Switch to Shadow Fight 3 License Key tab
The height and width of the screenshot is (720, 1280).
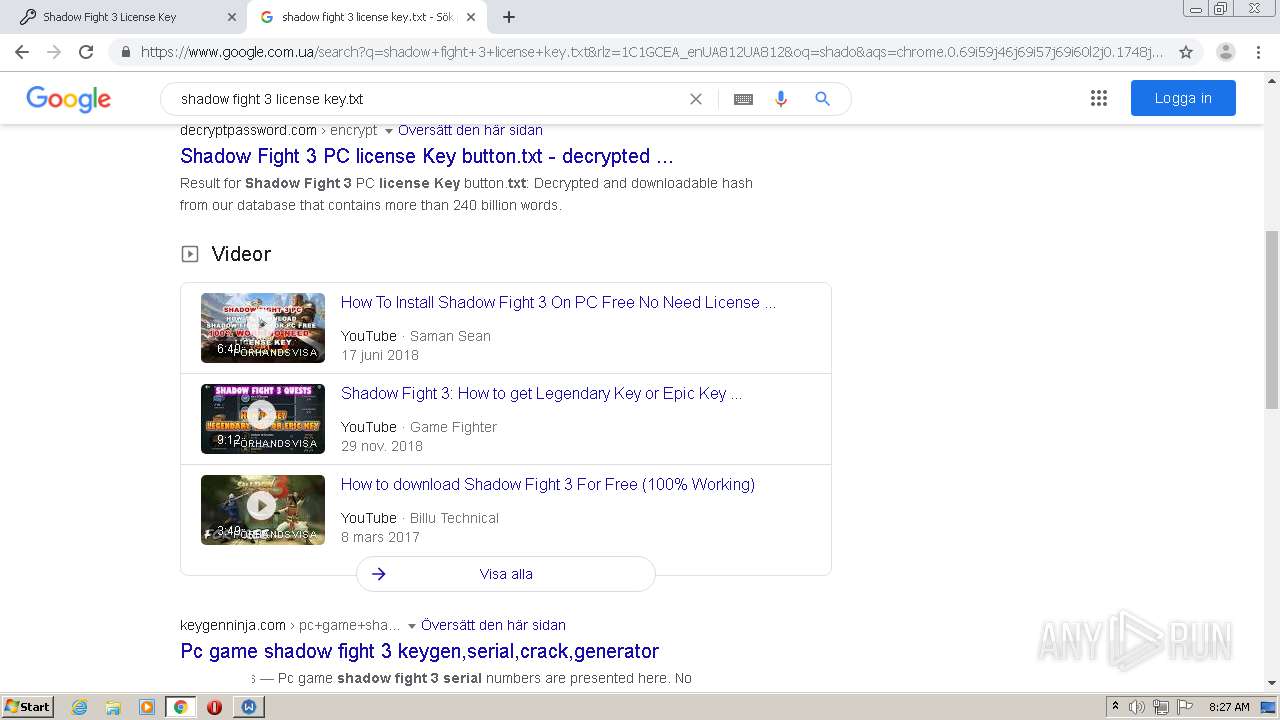click(x=124, y=17)
